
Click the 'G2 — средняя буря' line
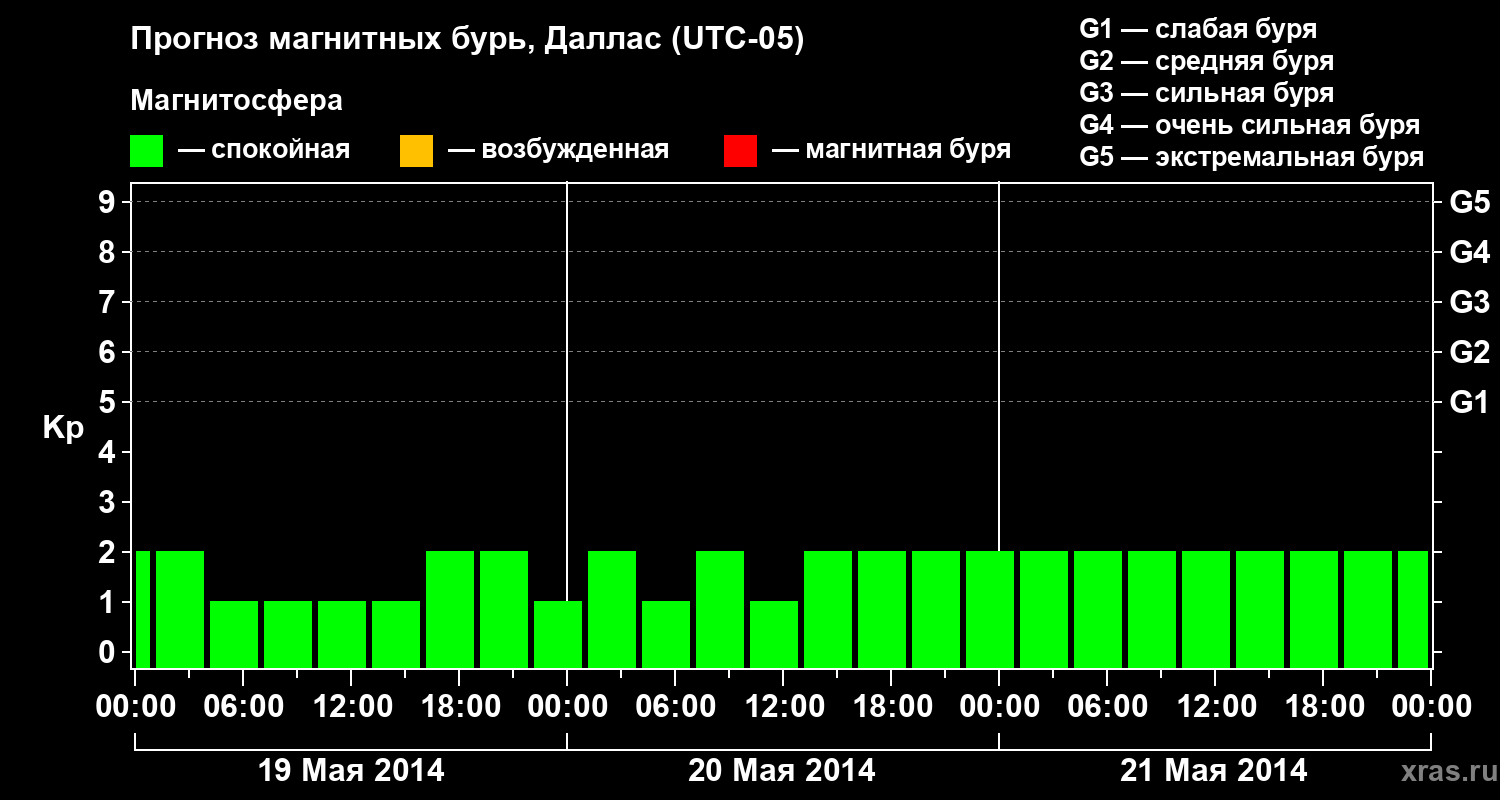[1206, 61]
